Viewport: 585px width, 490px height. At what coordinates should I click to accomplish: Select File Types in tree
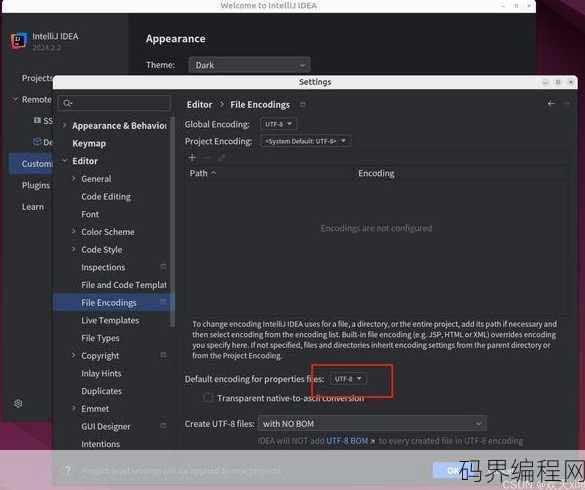click(100, 338)
